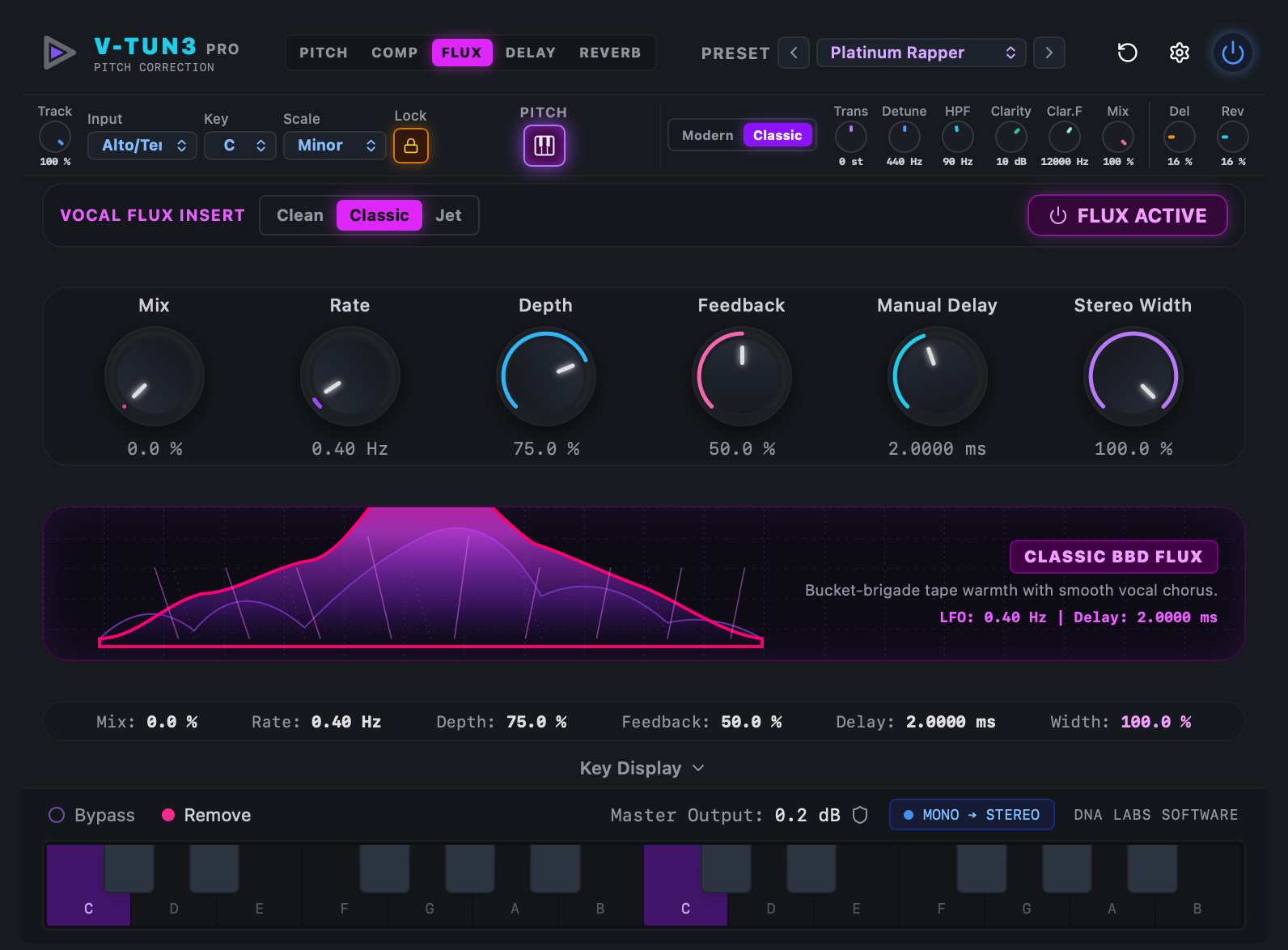1288x950 pixels.
Task: Enable the Bypass radio option
Action: [91, 815]
